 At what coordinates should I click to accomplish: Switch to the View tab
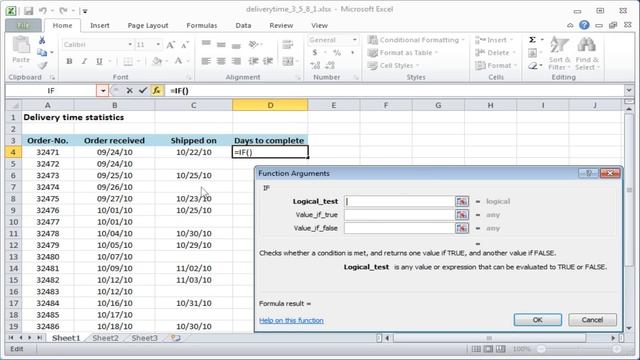[319, 25]
